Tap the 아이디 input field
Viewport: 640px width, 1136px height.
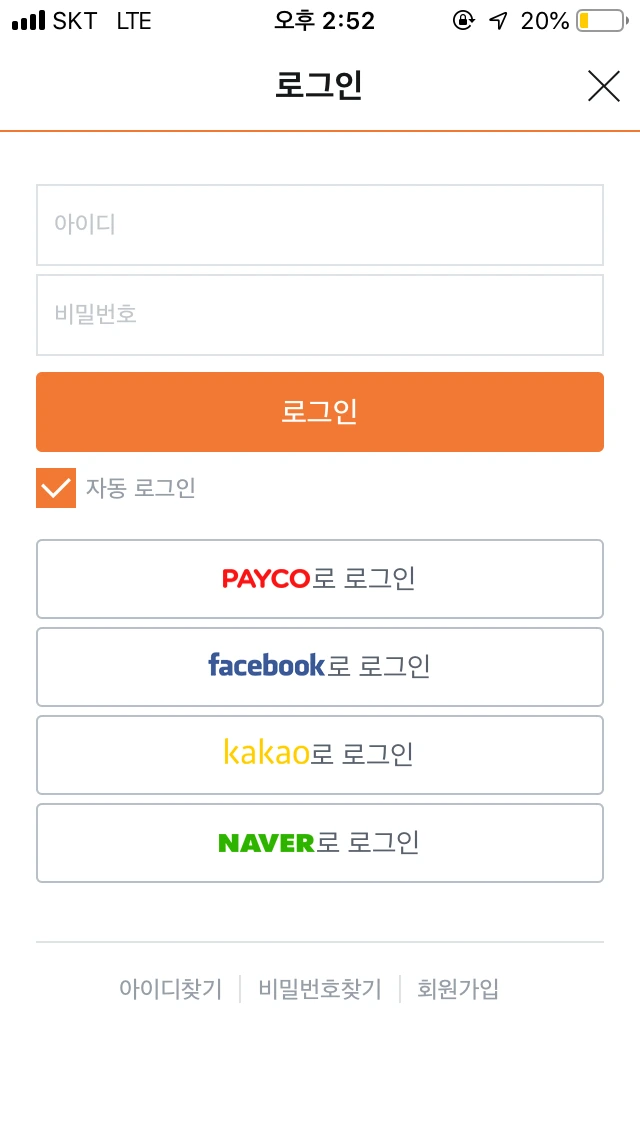point(320,224)
